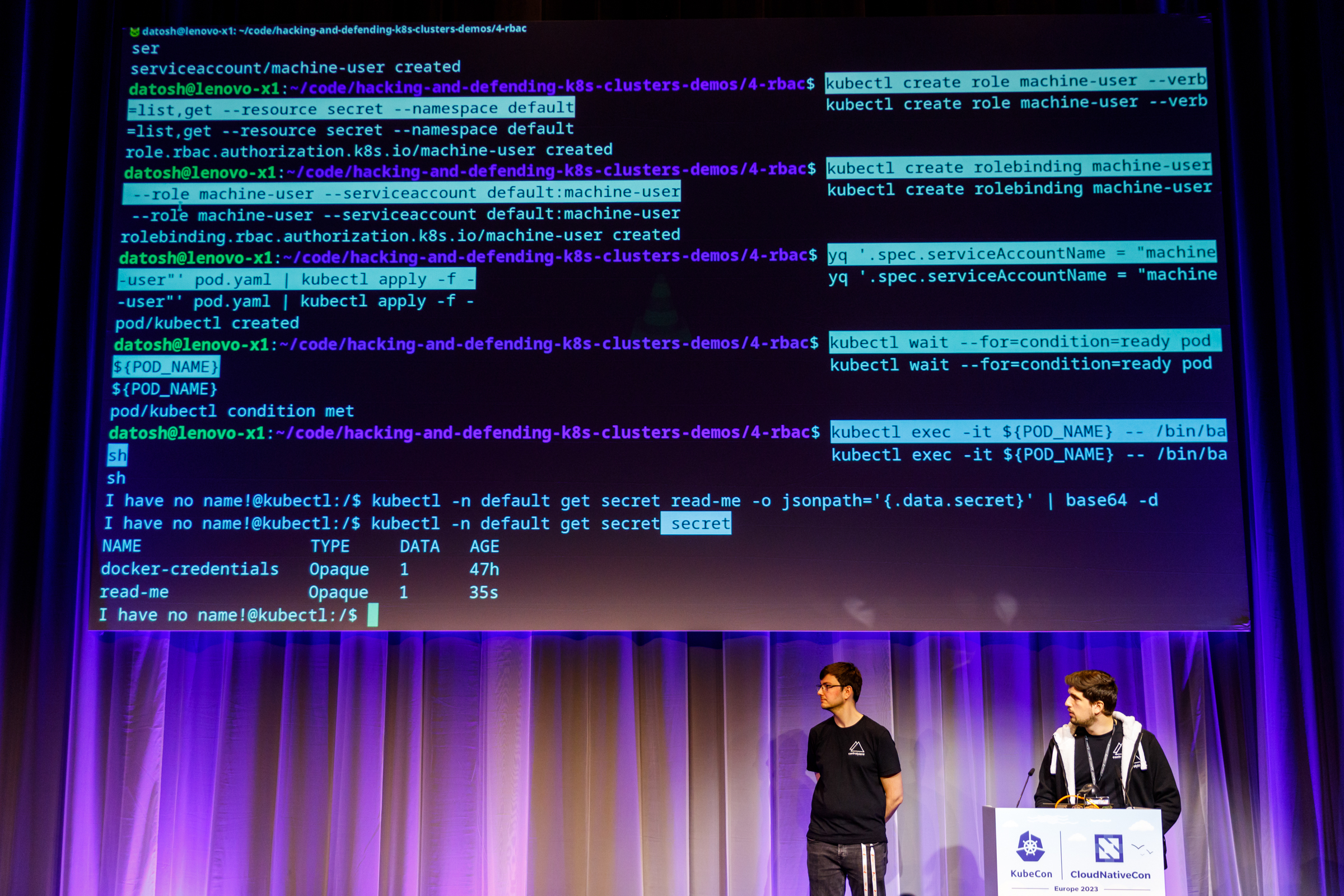This screenshot has height=896, width=1344.
Task: Click the highlighted ' secret' autosuggestion
Action: 696,524
